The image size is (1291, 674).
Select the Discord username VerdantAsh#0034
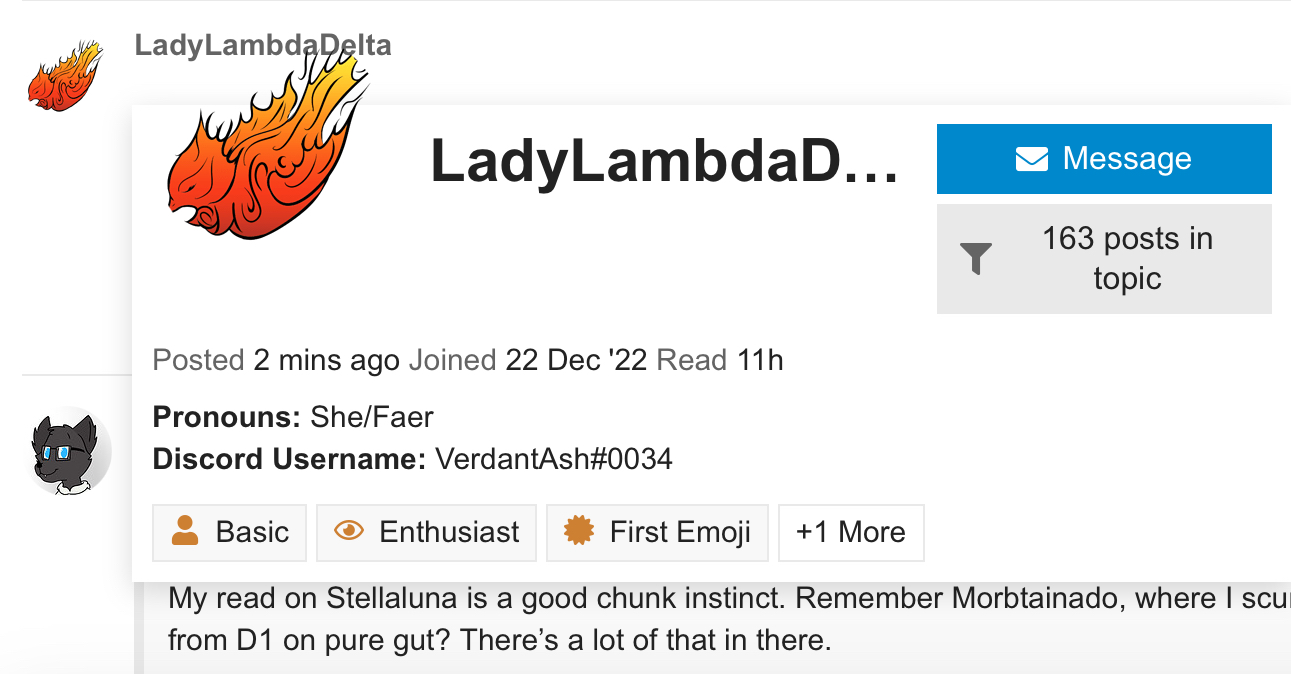tap(553, 459)
